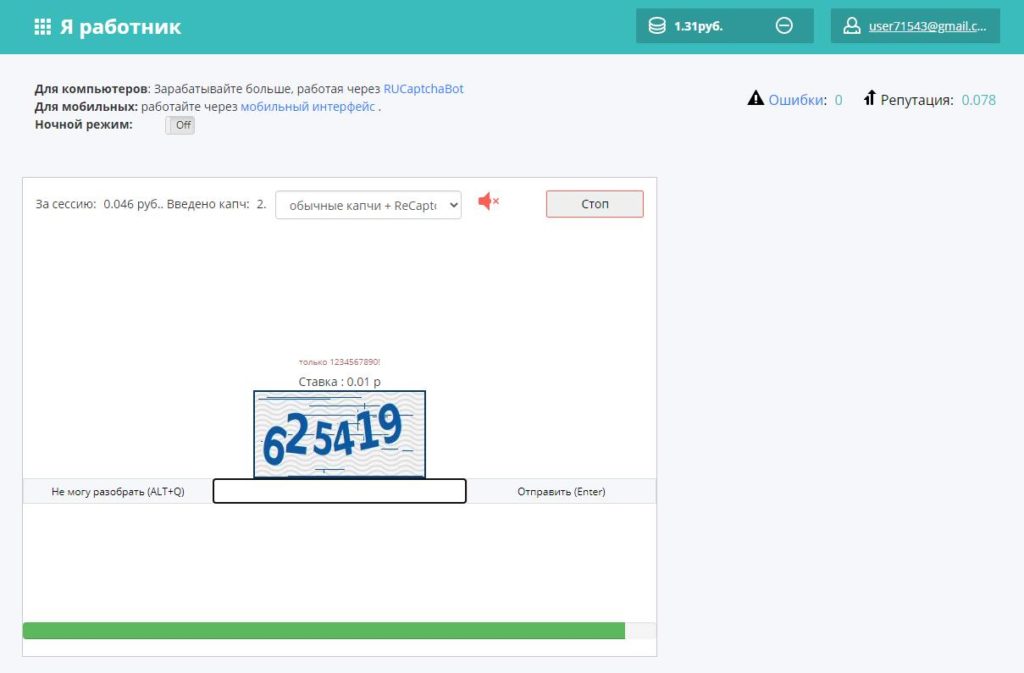Click the reputation value 0.078

pos(978,100)
